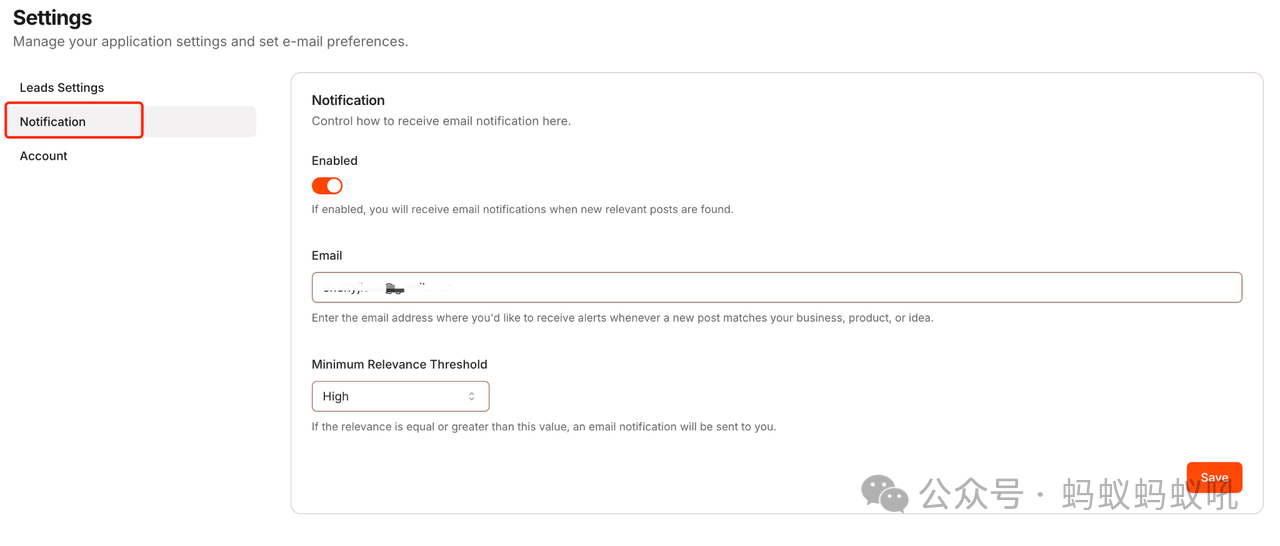The width and height of the screenshot is (1280, 546).
Task: Go to the Account settings section
Action: click(44, 156)
